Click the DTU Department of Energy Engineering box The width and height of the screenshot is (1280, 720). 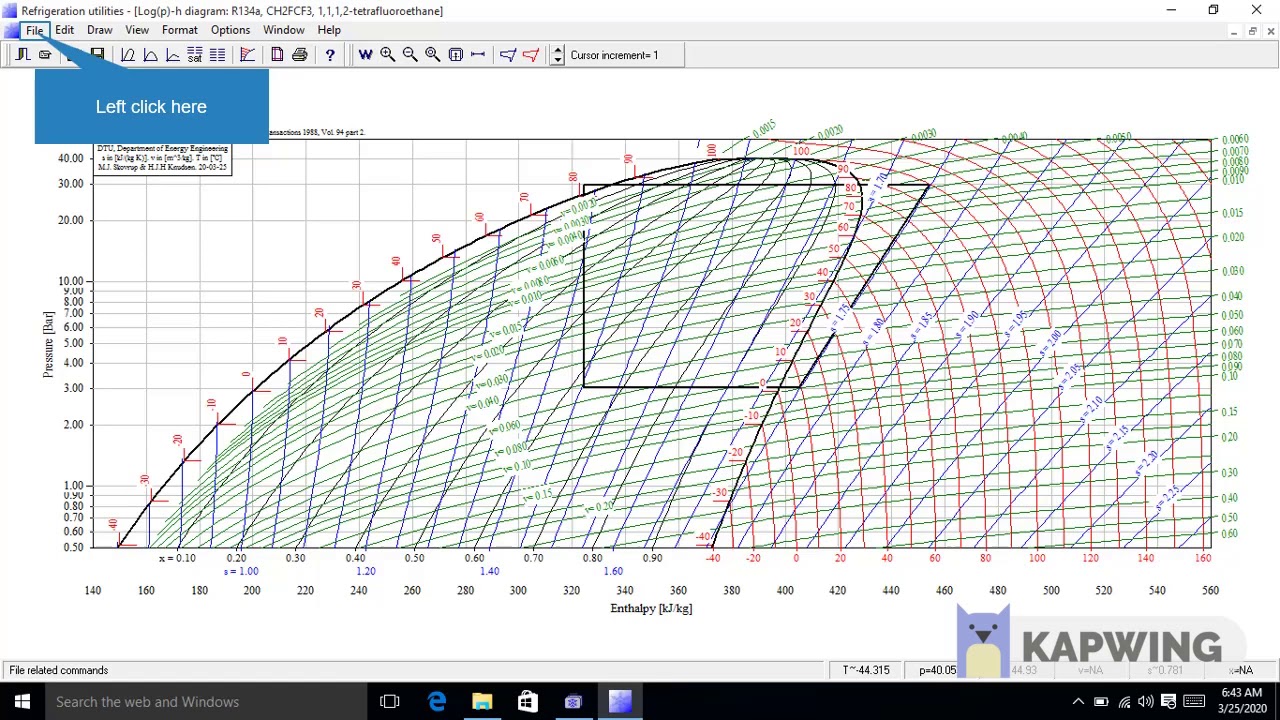pyautogui.click(x=163, y=157)
